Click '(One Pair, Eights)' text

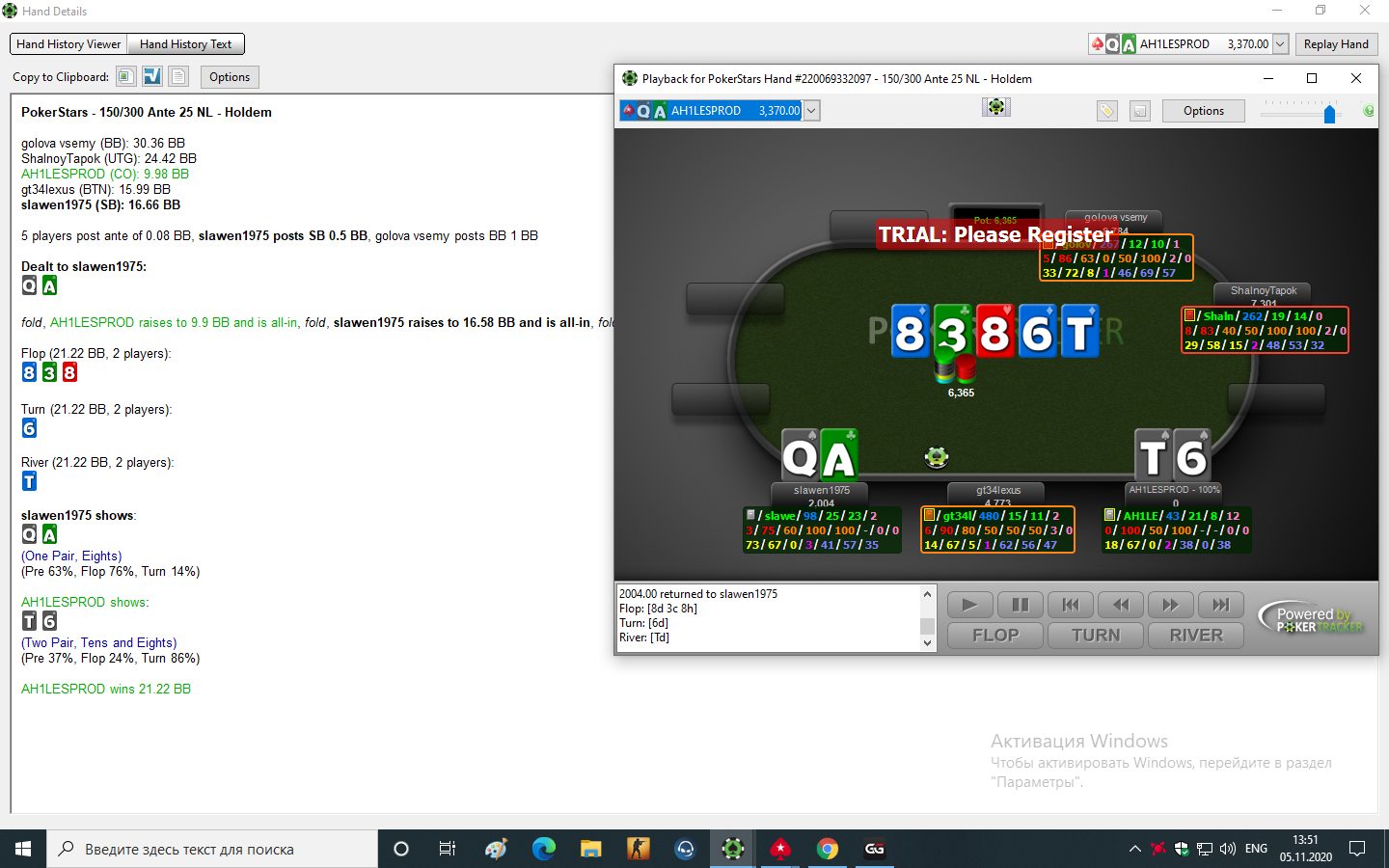pos(71,556)
